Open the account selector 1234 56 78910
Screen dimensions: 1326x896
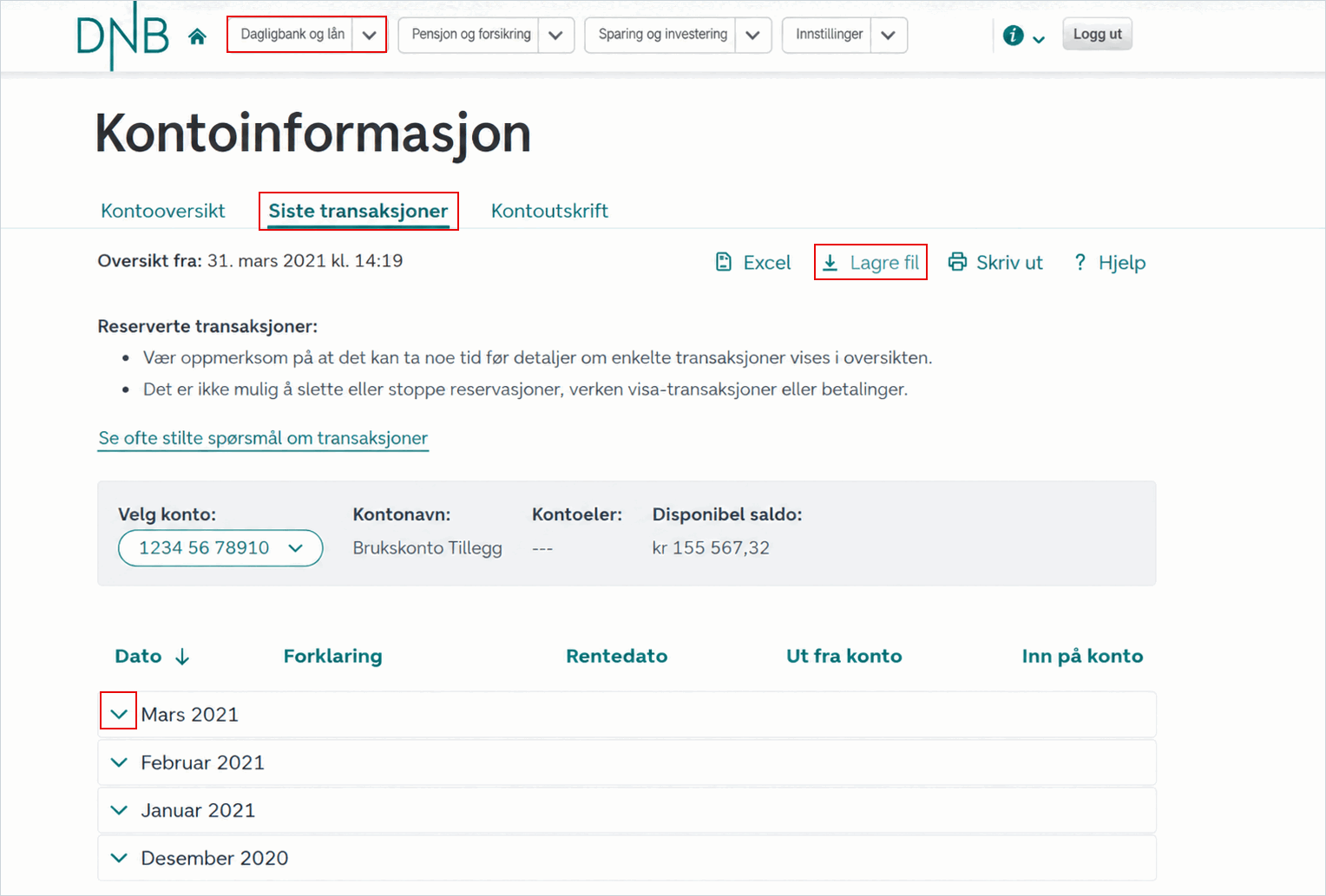[x=220, y=548]
